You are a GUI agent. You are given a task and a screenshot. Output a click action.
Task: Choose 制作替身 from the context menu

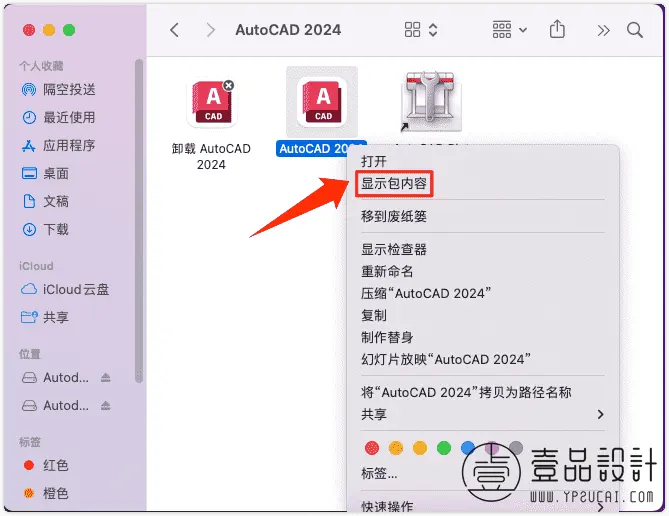coord(387,337)
